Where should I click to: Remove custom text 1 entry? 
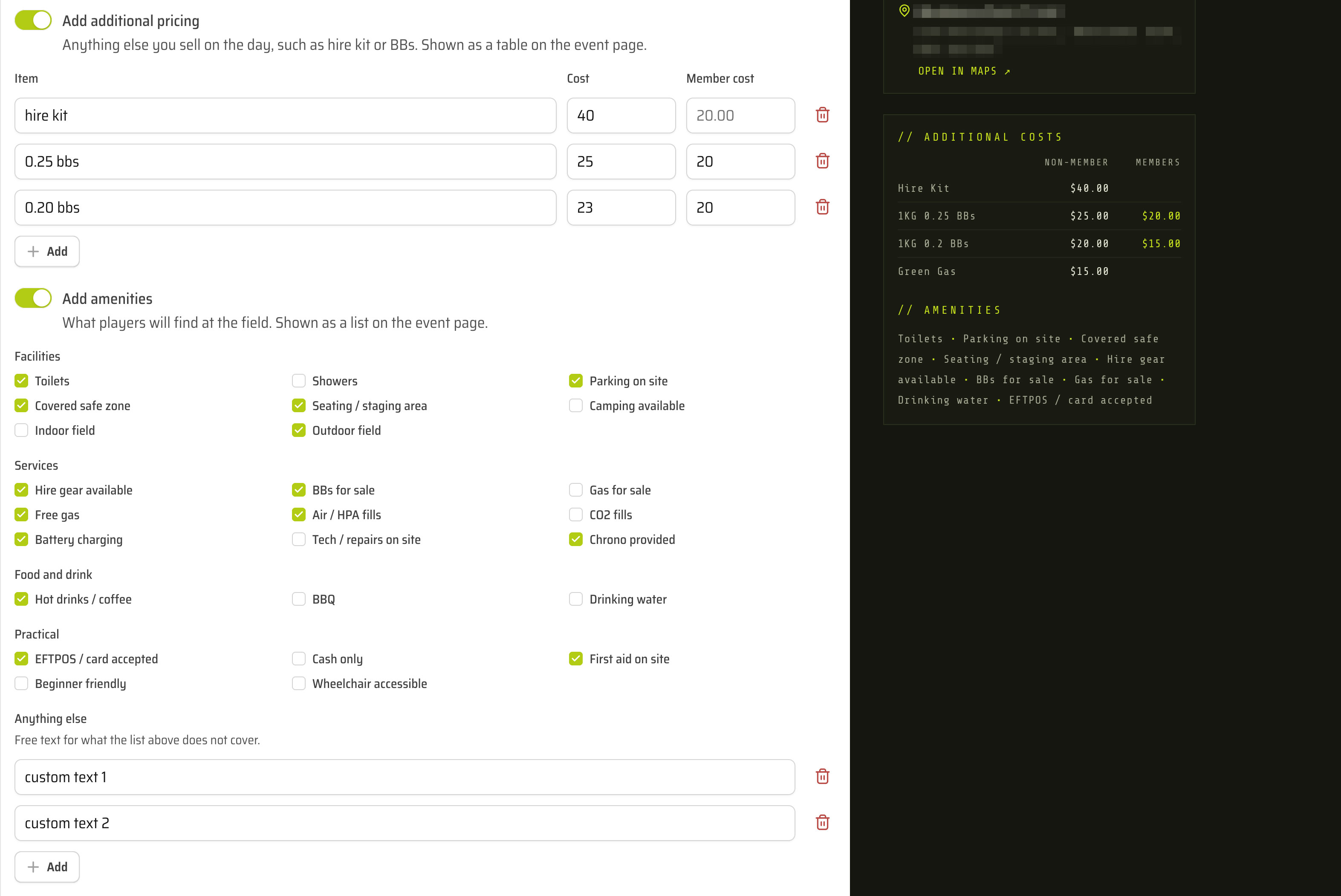click(822, 777)
